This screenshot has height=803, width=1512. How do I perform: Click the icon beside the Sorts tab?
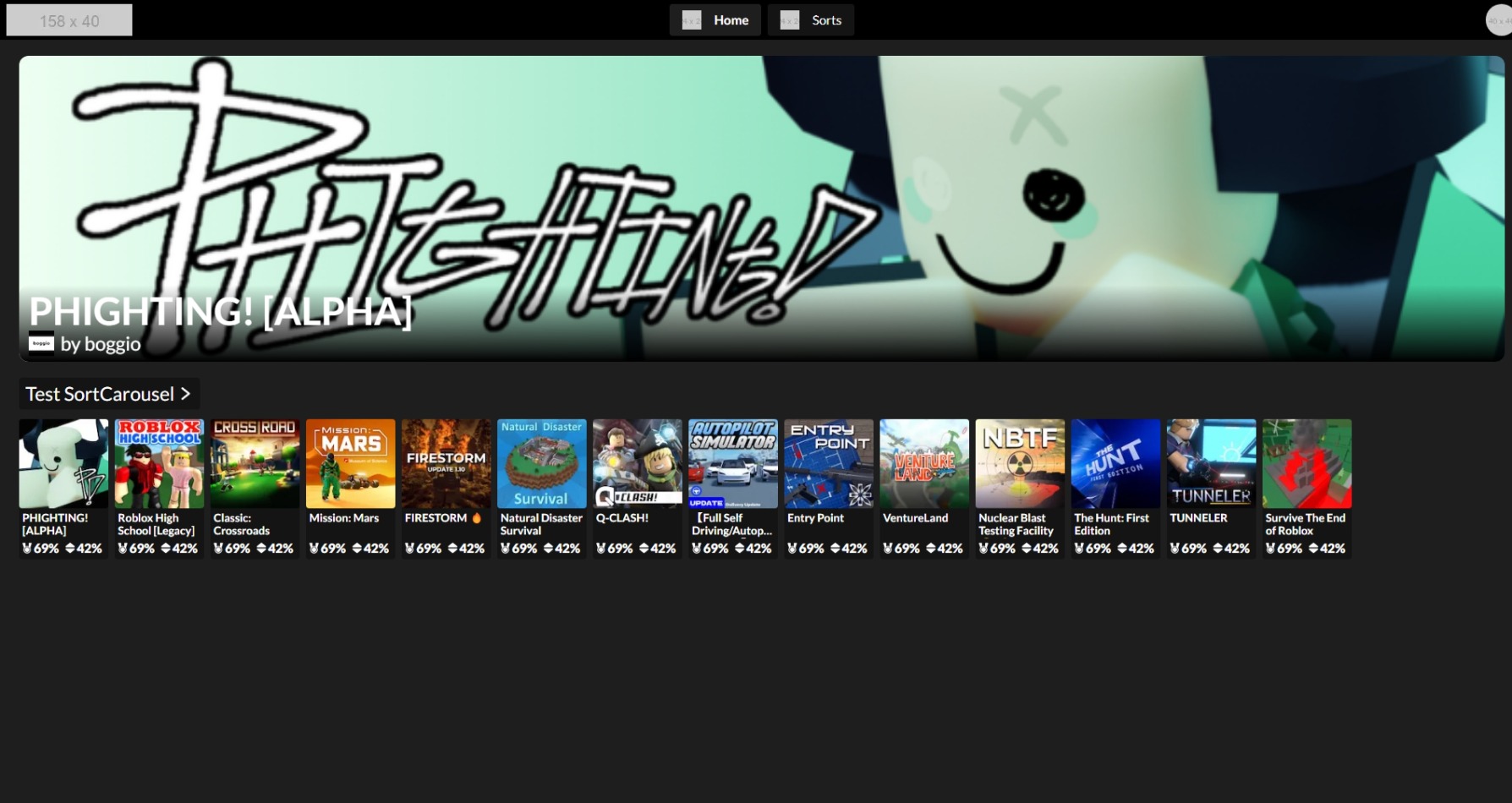789,20
